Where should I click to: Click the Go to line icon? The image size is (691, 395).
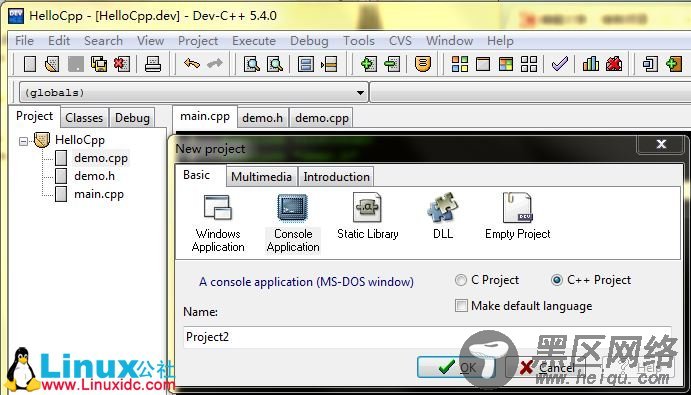point(329,64)
